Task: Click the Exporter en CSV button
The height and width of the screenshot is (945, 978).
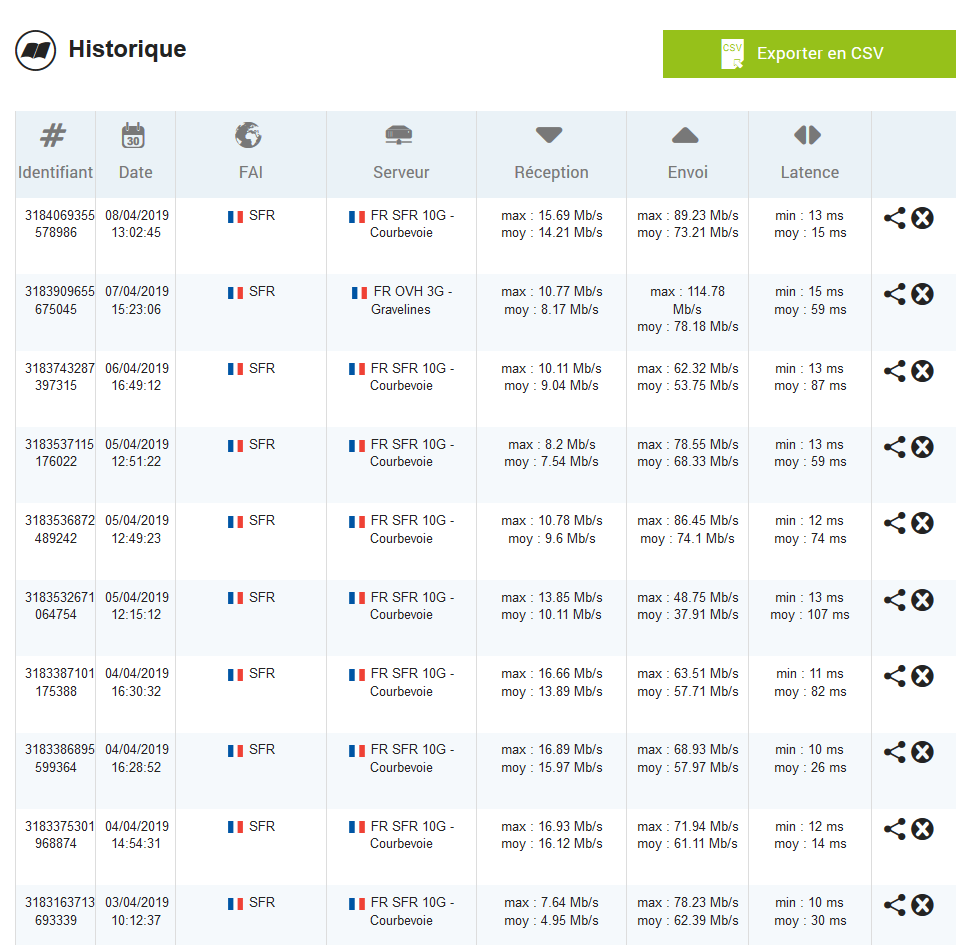Action: pyautogui.click(x=808, y=54)
